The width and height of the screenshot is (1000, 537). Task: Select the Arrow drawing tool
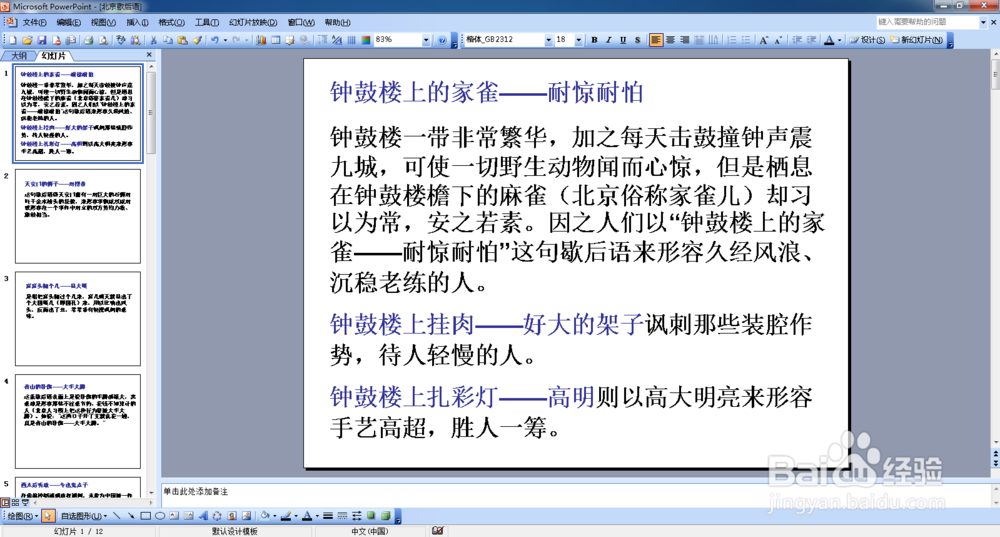pyautogui.click(x=131, y=516)
